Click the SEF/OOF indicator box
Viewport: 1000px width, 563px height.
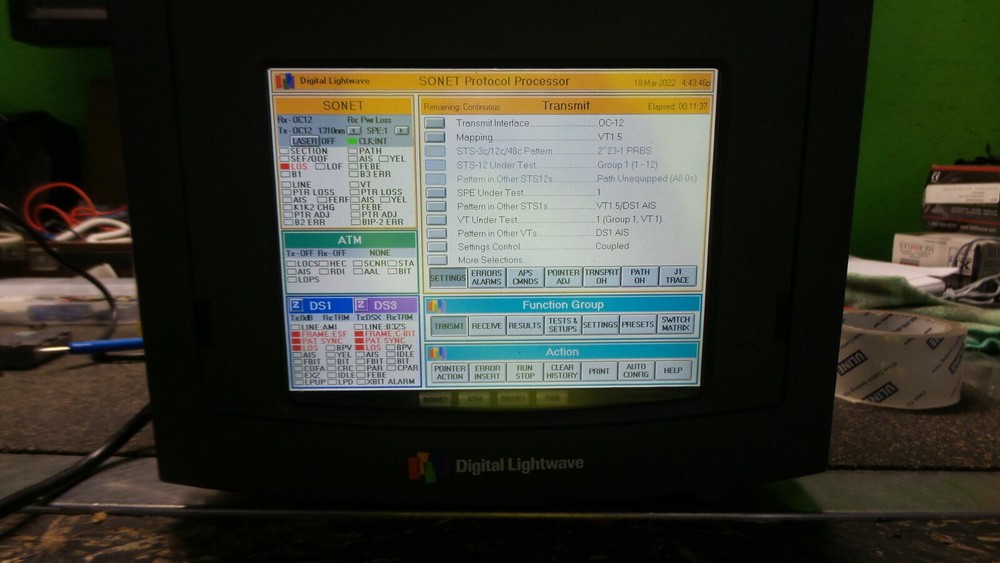(285, 159)
